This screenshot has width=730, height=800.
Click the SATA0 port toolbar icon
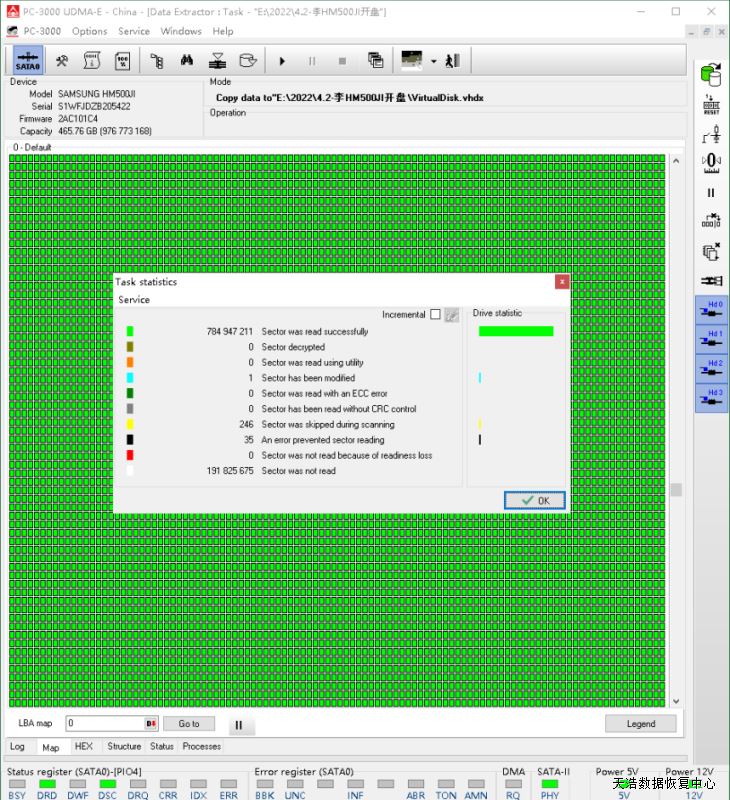point(27,60)
